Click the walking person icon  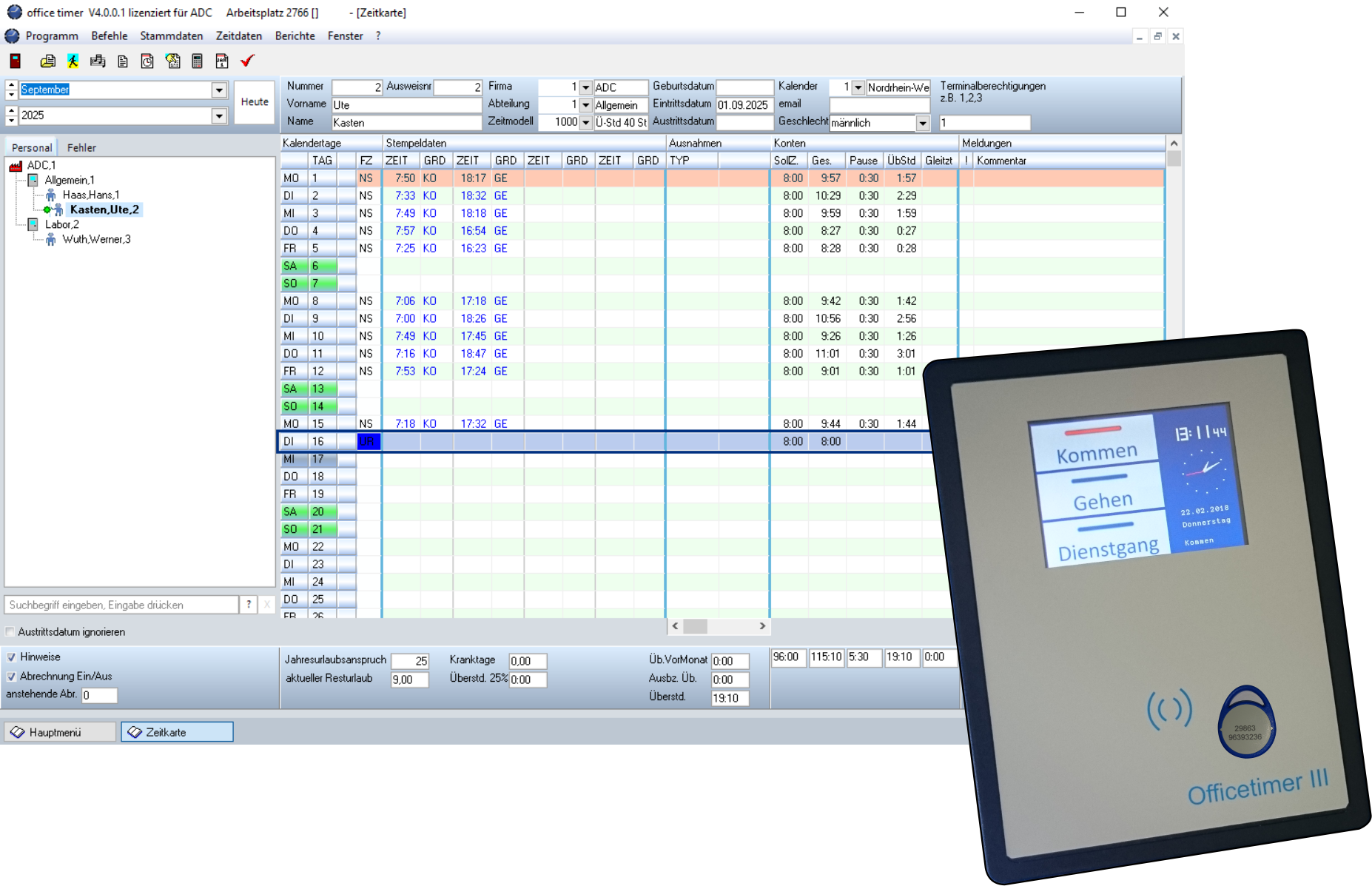[x=73, y=61]
